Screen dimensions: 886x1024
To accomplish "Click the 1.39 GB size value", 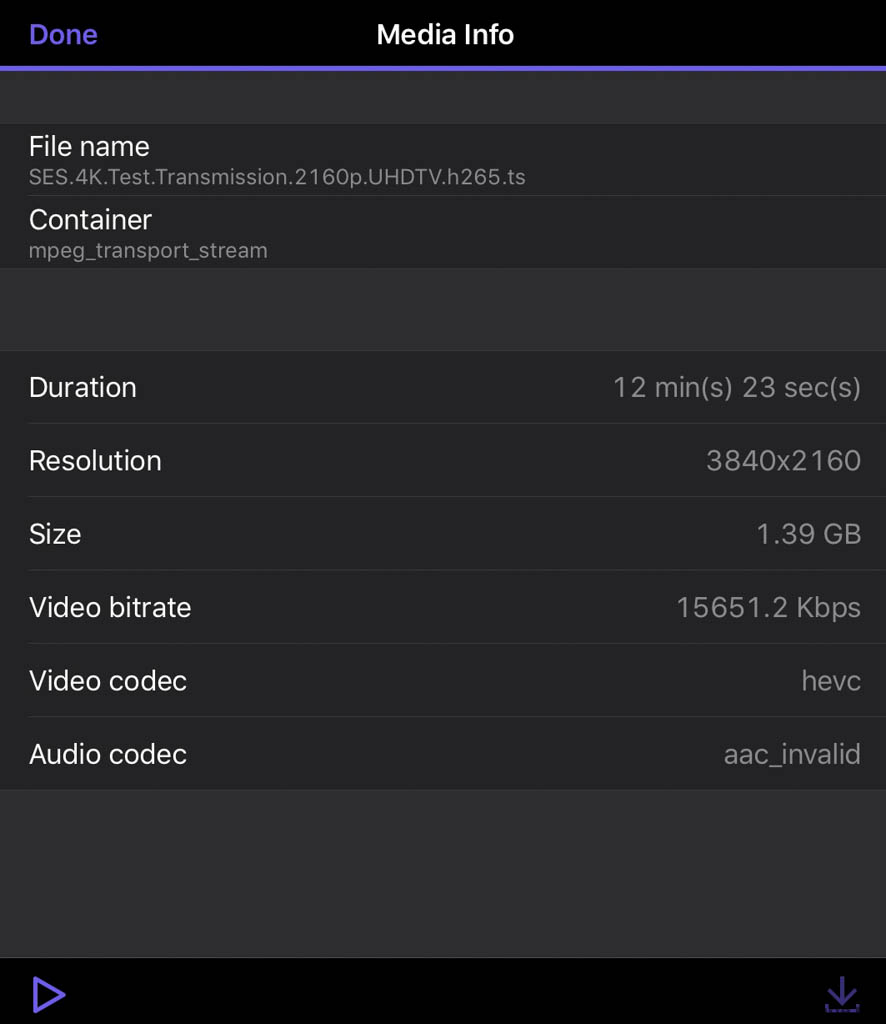I will tap(808, 534).
